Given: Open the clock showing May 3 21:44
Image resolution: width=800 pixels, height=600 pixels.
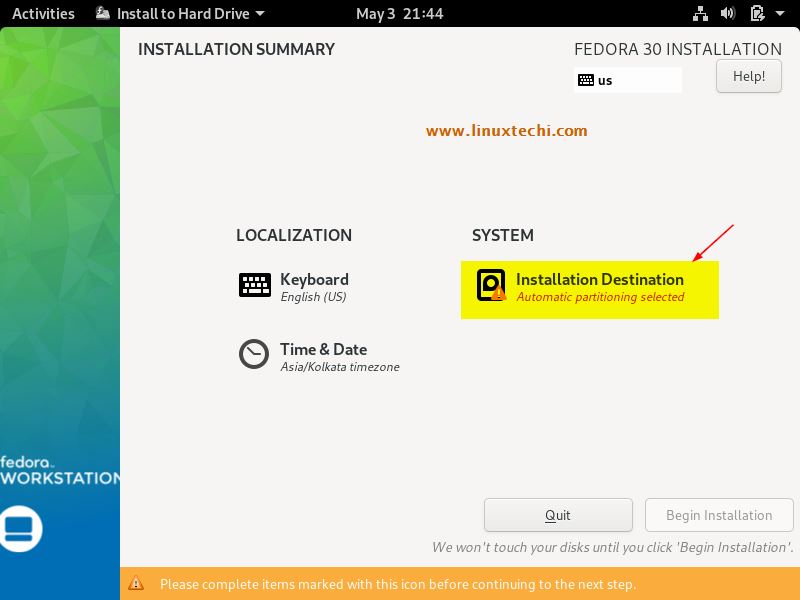Looking at the screenshot, I should point(399,13).
